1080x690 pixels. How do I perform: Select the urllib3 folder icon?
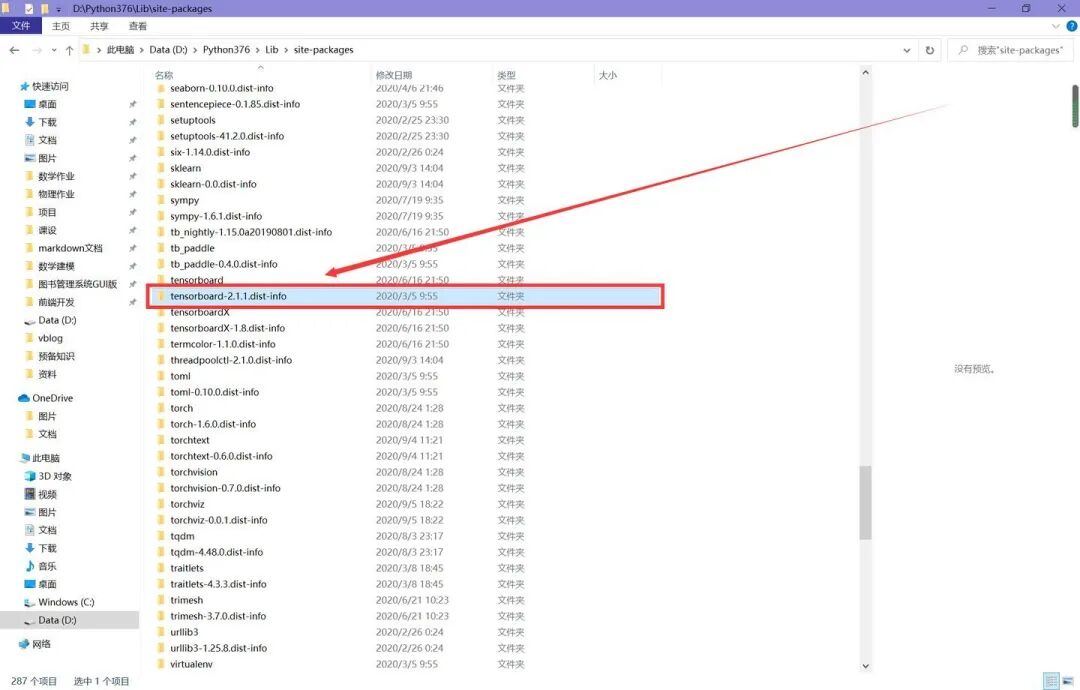click(160, 632)
